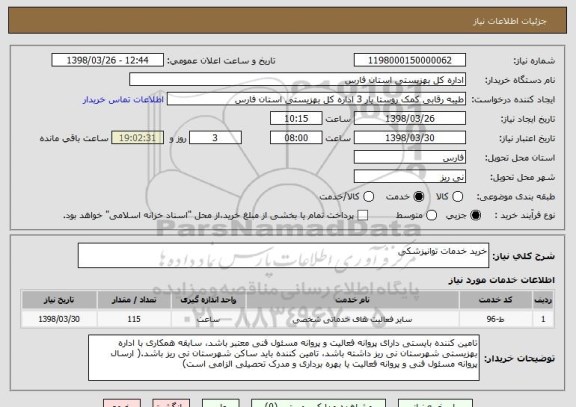Choose the جزیی purchase type radio
Viewport: 576px width, 407px height.
click(475, 215)
